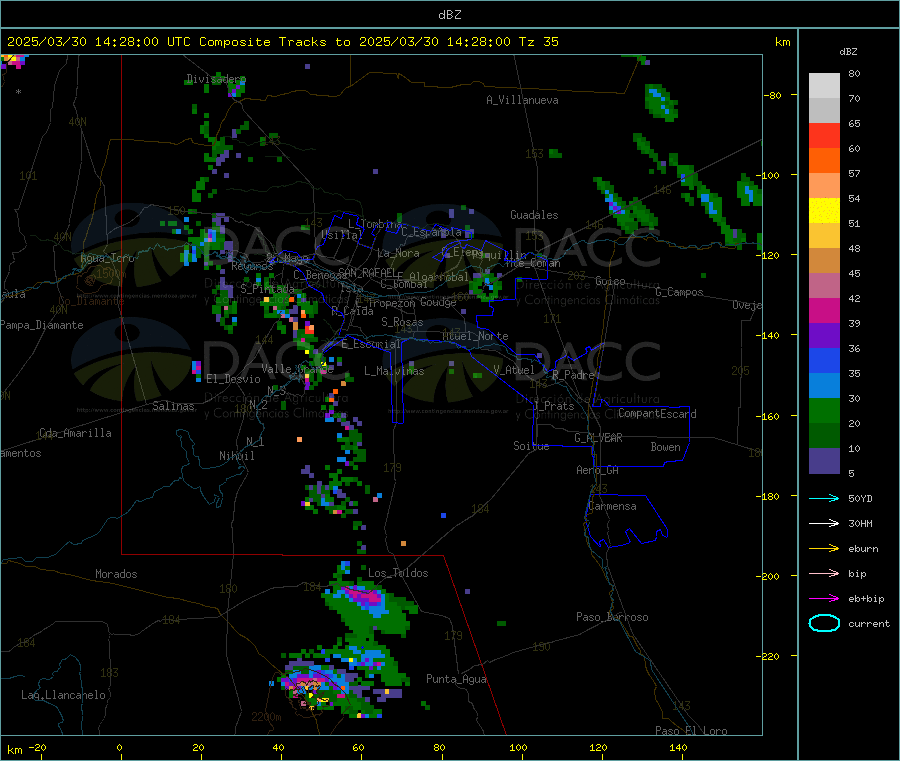Click the white 30HM arrow legend icon
This screenshot has height=761, width=900.
click(824, 523)
